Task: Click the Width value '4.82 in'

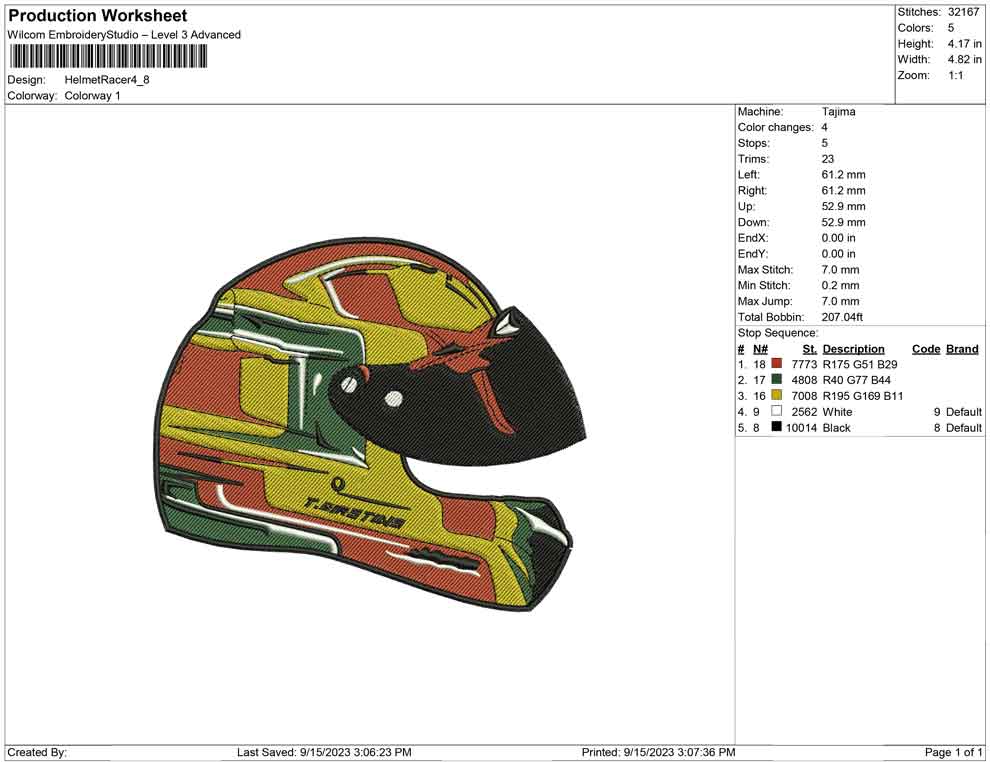Action: click(964, 59)
